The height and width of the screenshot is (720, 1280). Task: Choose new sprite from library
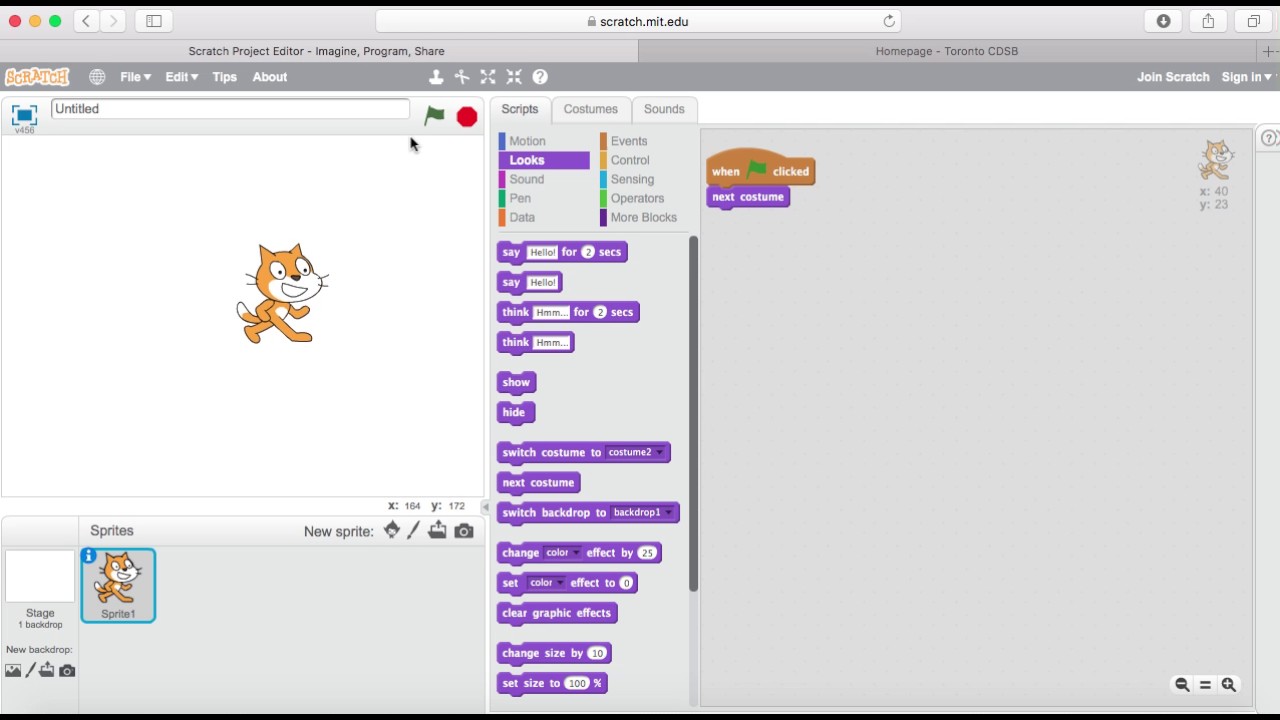click(391, 531)
